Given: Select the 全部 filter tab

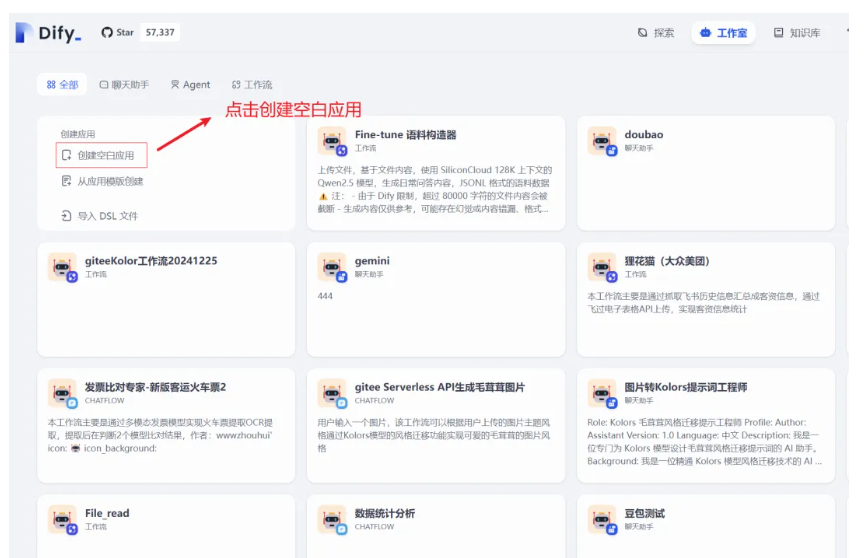Looking at the screenshot, I should click(62, 85).
